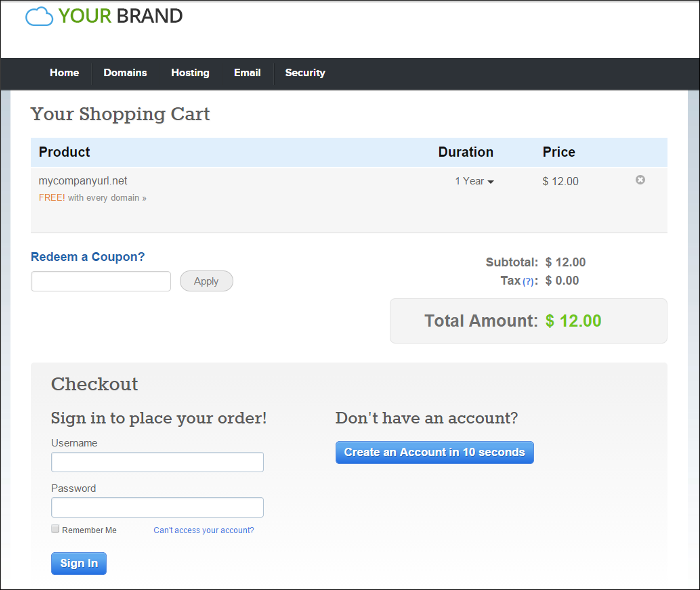Open the Can't access your account? link
Screen dimensions: 700x590
click(x=203, y=530)
